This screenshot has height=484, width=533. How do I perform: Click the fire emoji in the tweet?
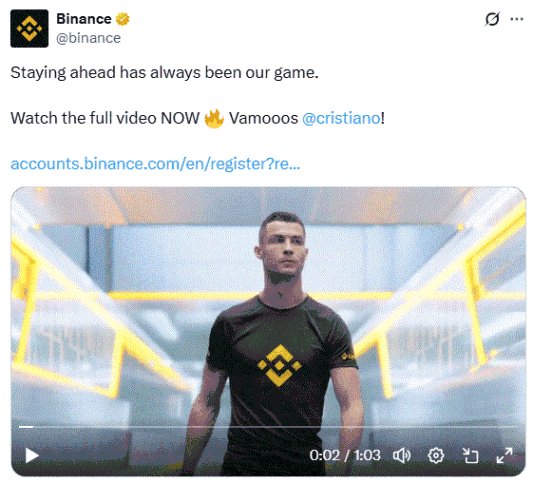[x=214, y=119]
